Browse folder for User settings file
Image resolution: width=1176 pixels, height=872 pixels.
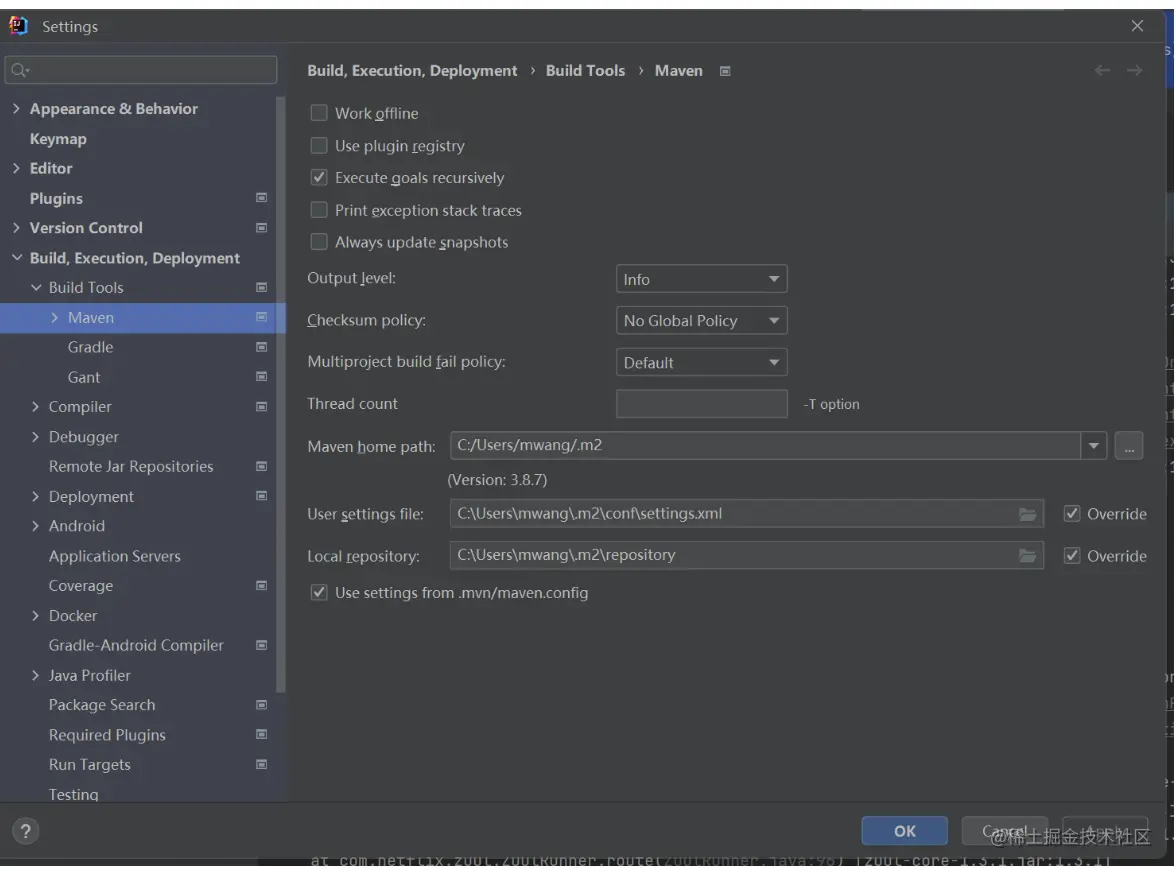click(1028, 514)
